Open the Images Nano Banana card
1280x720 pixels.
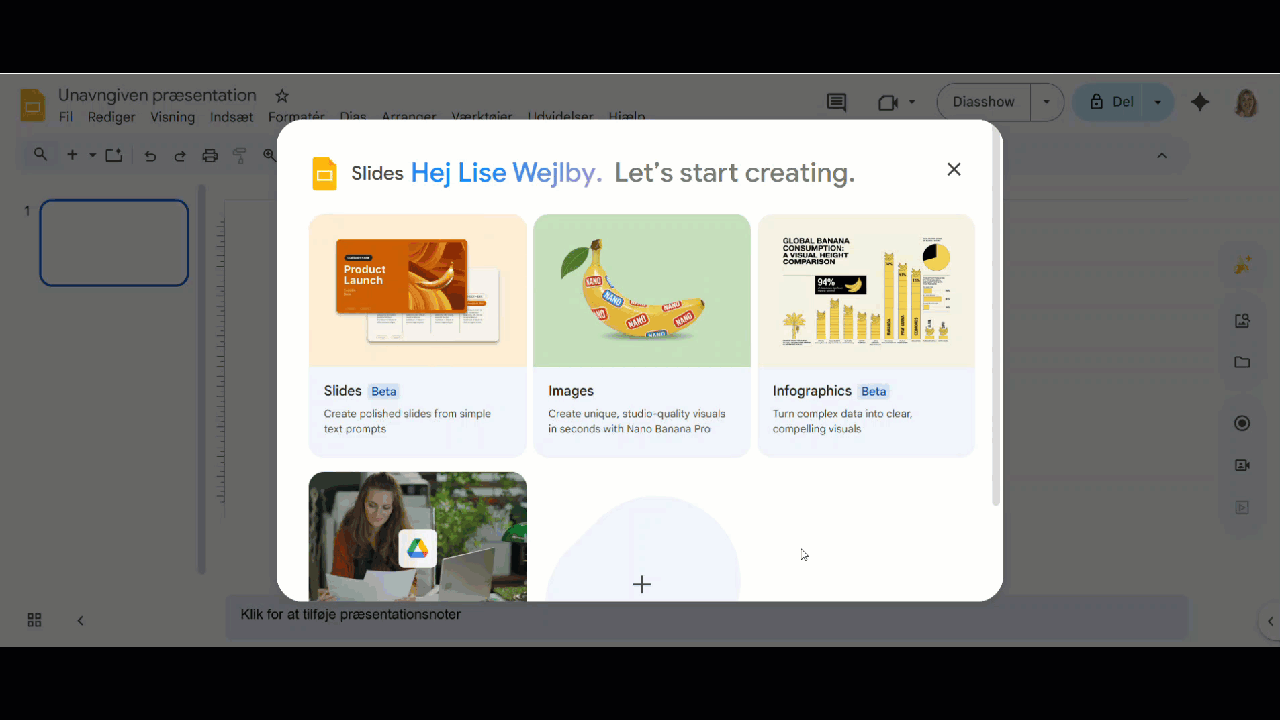click(x=642, y=336)
